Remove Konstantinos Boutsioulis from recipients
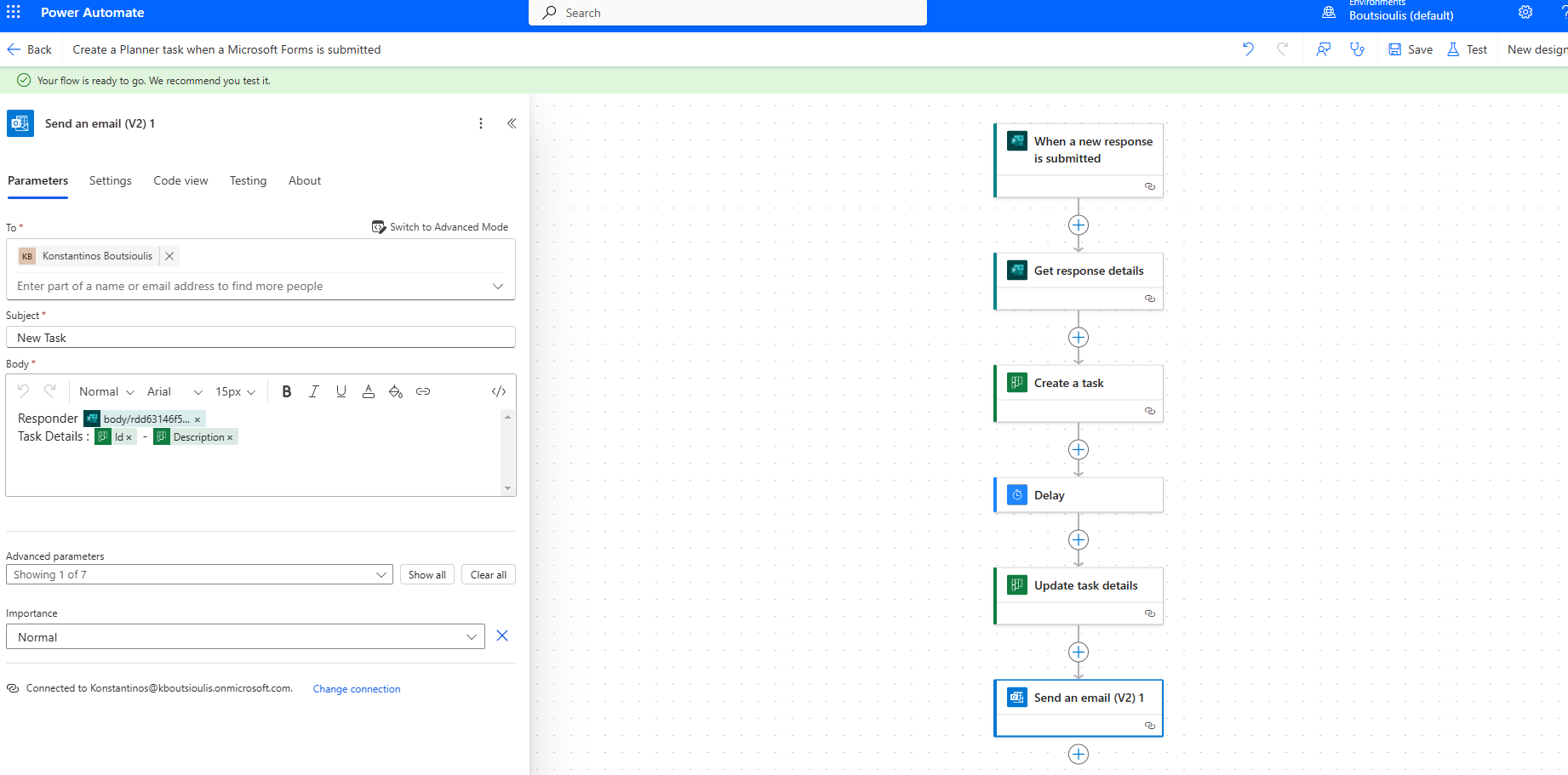 169,256
